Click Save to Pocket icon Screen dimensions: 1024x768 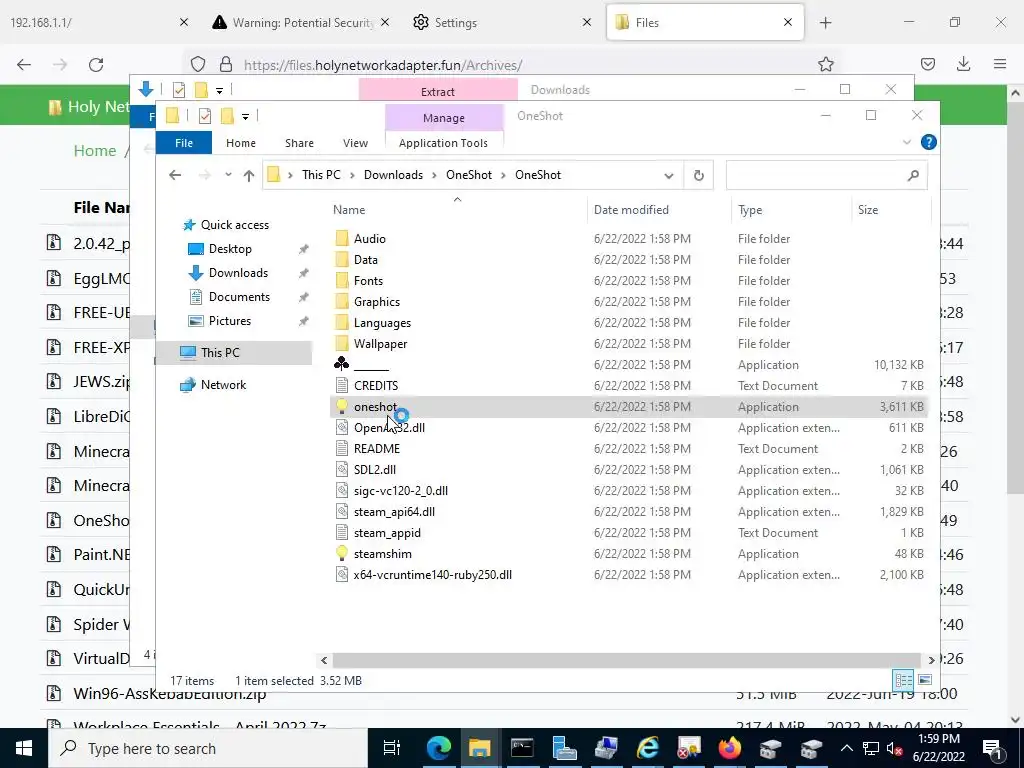point(927,64)
